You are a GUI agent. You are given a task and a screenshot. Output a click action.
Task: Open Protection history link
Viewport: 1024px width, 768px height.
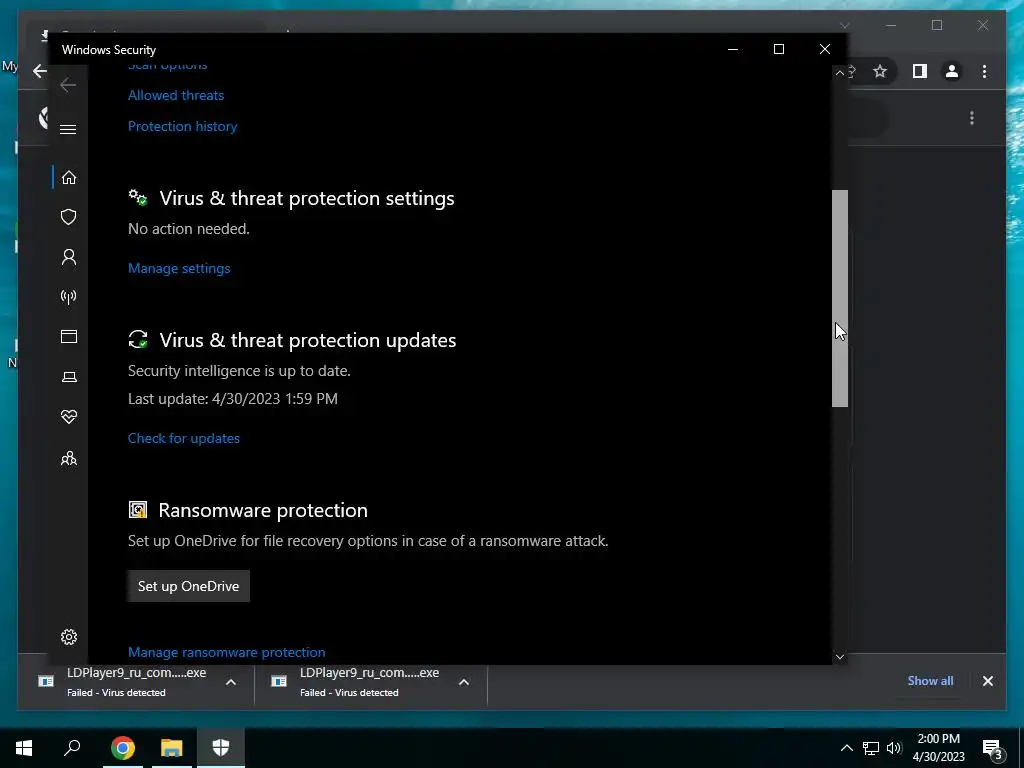[x=182, y=127]
